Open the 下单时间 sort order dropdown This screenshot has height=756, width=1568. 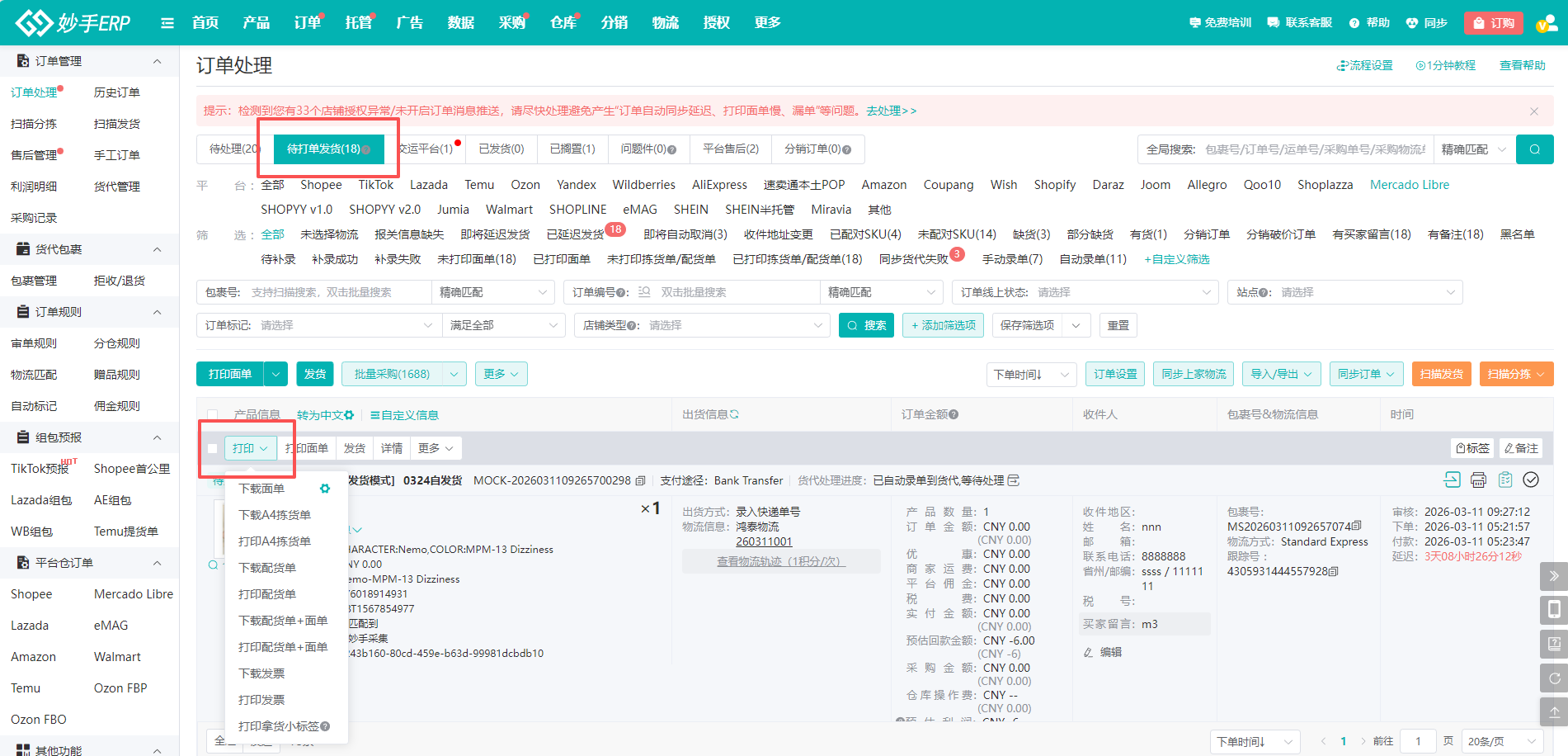[1029, 374]
